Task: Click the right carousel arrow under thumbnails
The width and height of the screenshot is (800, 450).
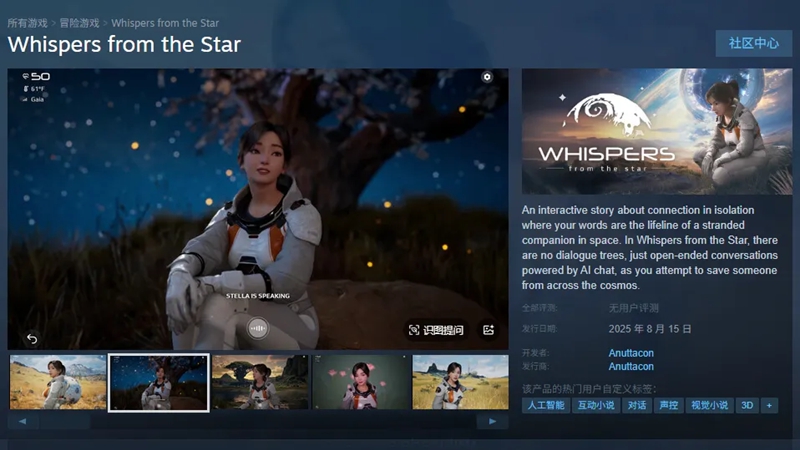Action: pyautogui.click(x=492, y=421)
